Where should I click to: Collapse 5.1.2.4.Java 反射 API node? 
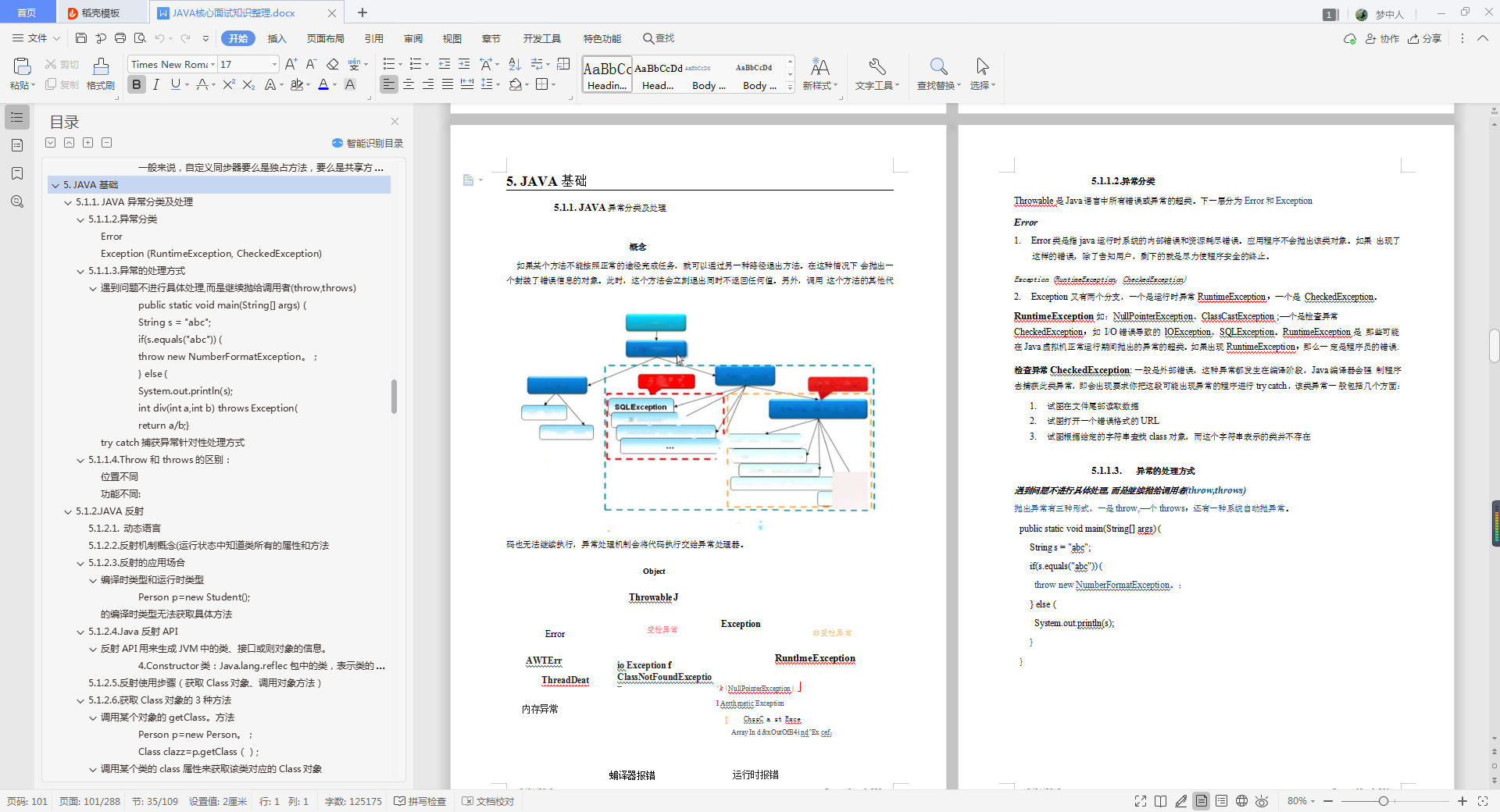click(x=80, y=632)
